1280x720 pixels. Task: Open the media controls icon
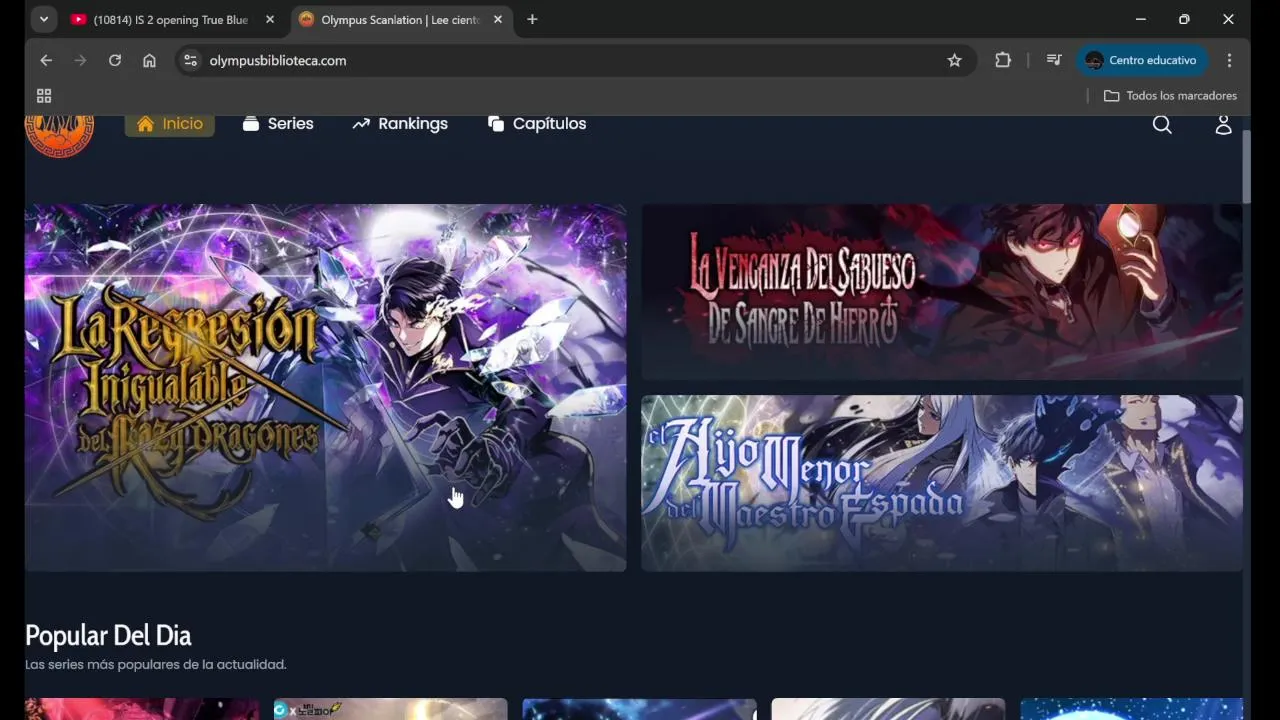click(x=1054, y=60)
